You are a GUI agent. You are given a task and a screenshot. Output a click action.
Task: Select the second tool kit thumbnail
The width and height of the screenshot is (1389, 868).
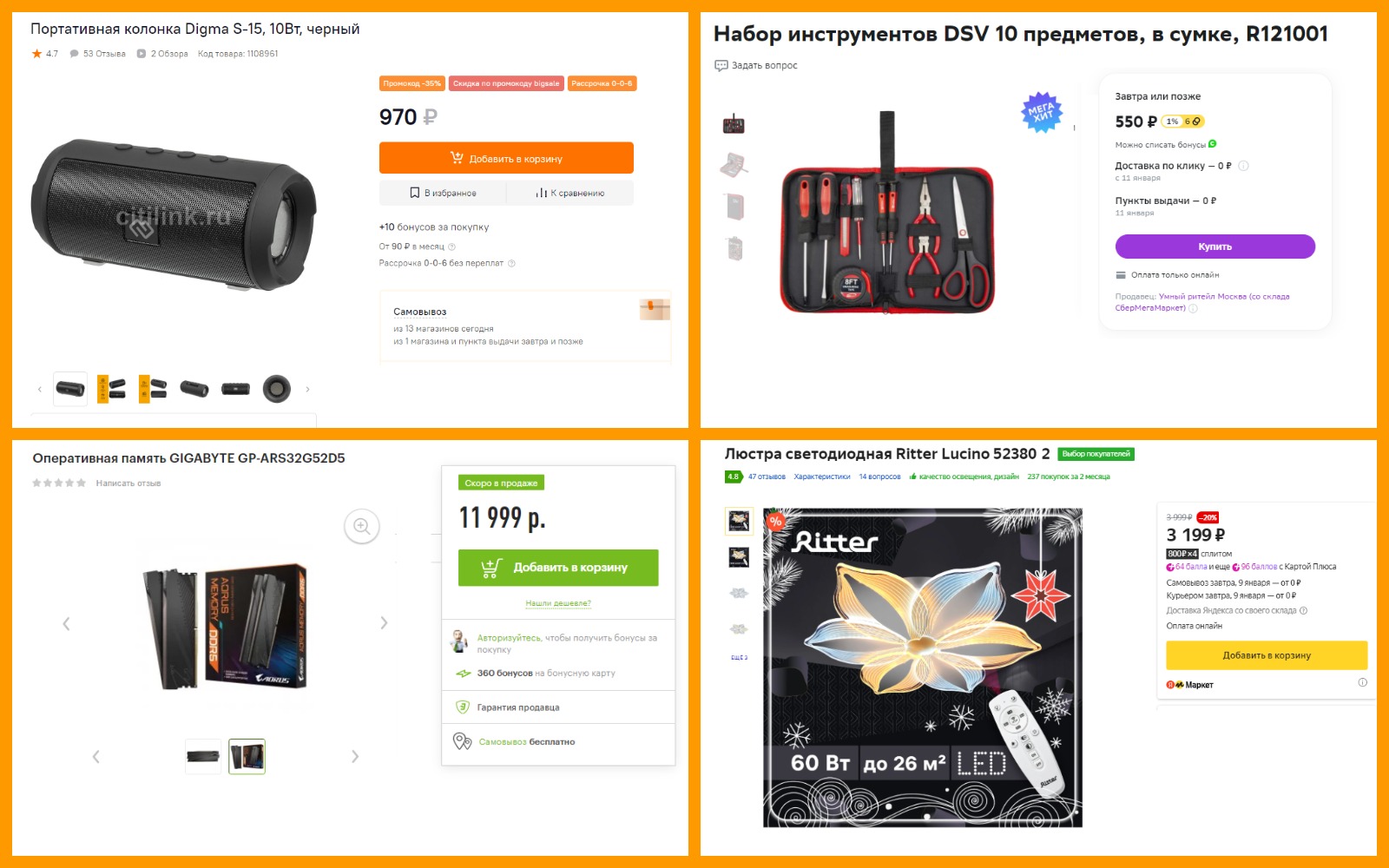tap(734, 164)
